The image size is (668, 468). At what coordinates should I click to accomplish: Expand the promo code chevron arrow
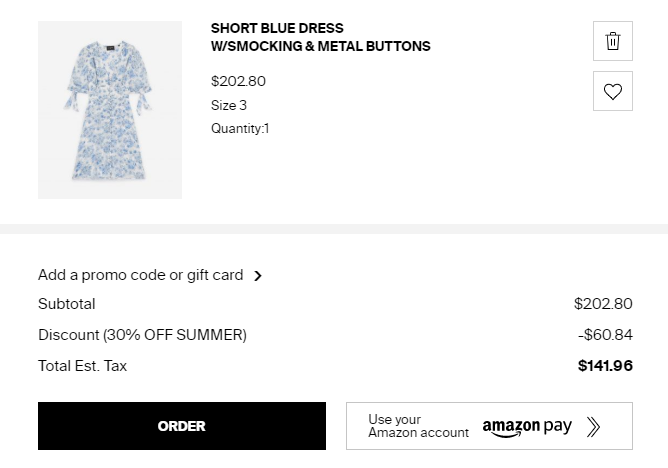[258, 276]
